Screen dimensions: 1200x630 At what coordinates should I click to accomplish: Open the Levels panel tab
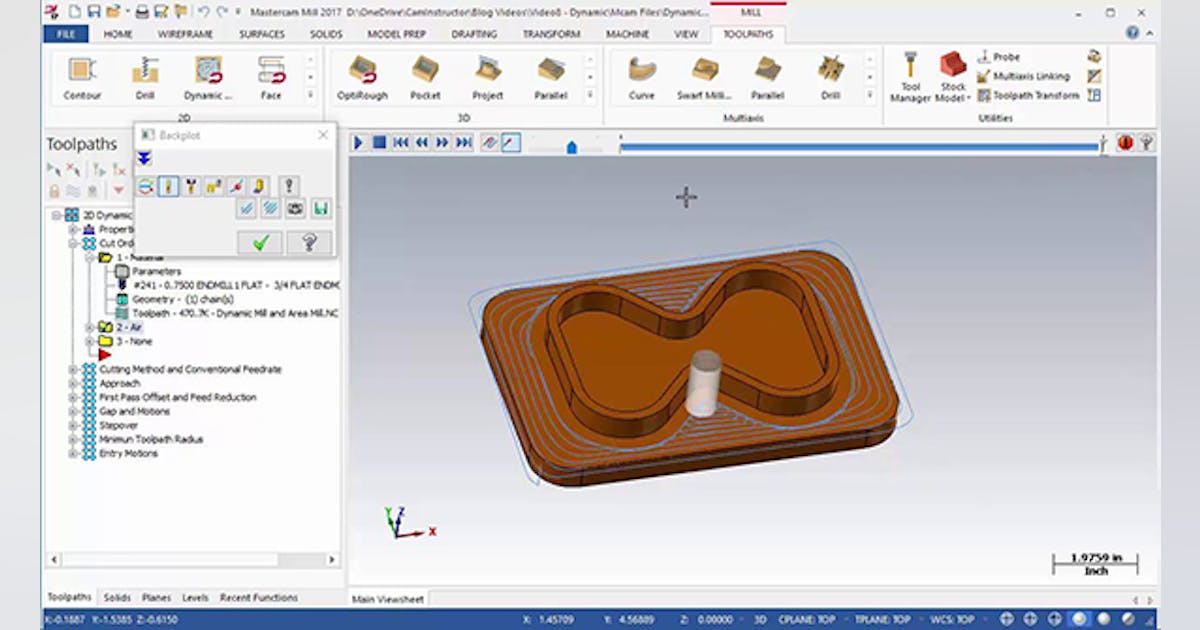195,597
